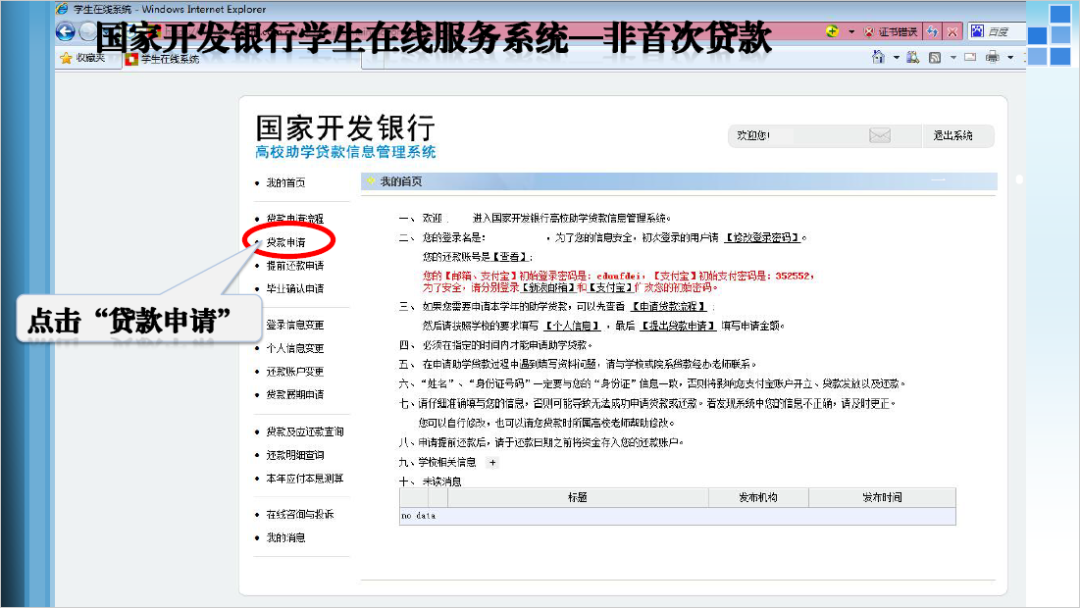Open the address bar dropdown arrow
Viewport: 1080px width, 608px height.
[851, 32]
